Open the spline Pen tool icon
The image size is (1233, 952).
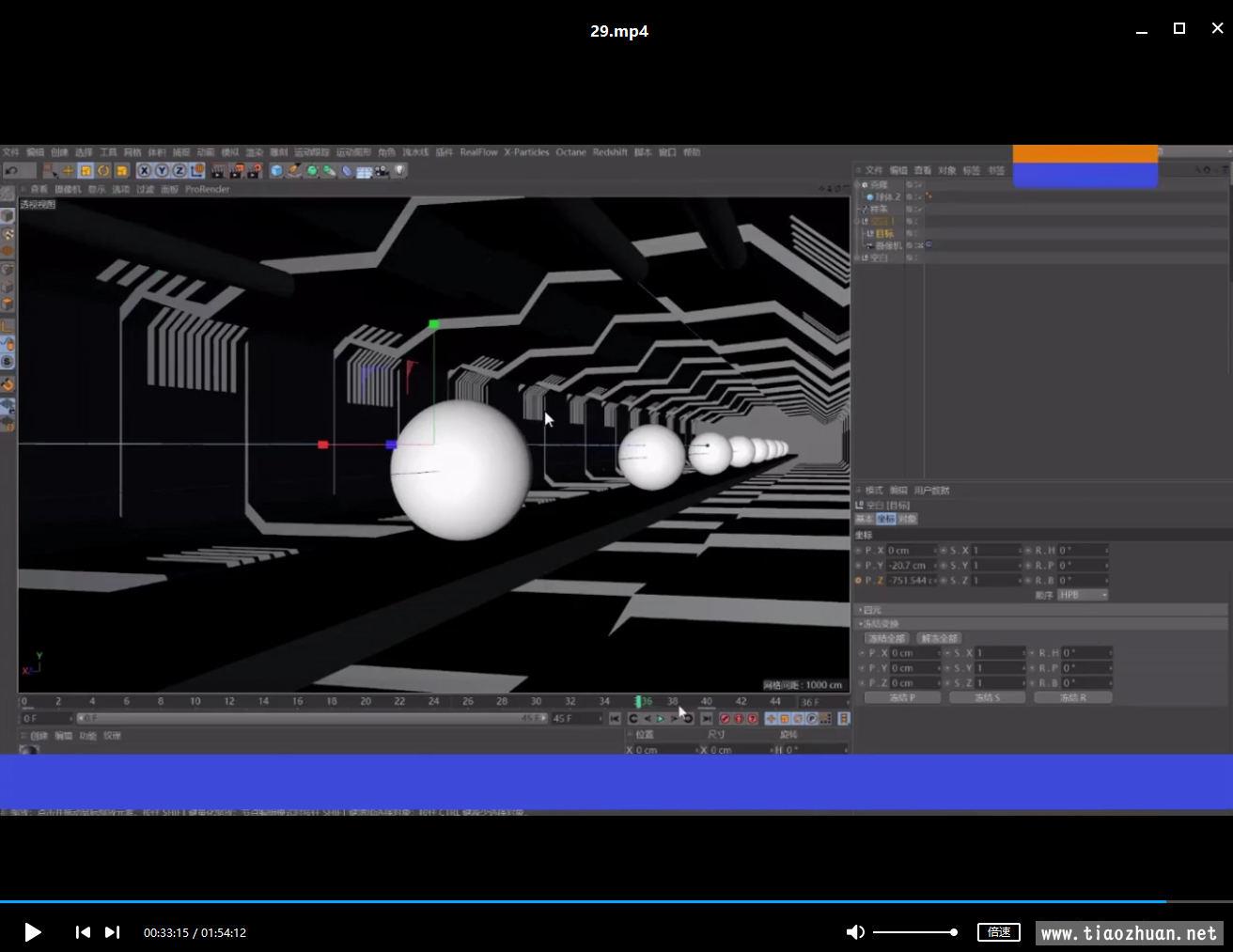pyautogui.click(x=295, y=171)
